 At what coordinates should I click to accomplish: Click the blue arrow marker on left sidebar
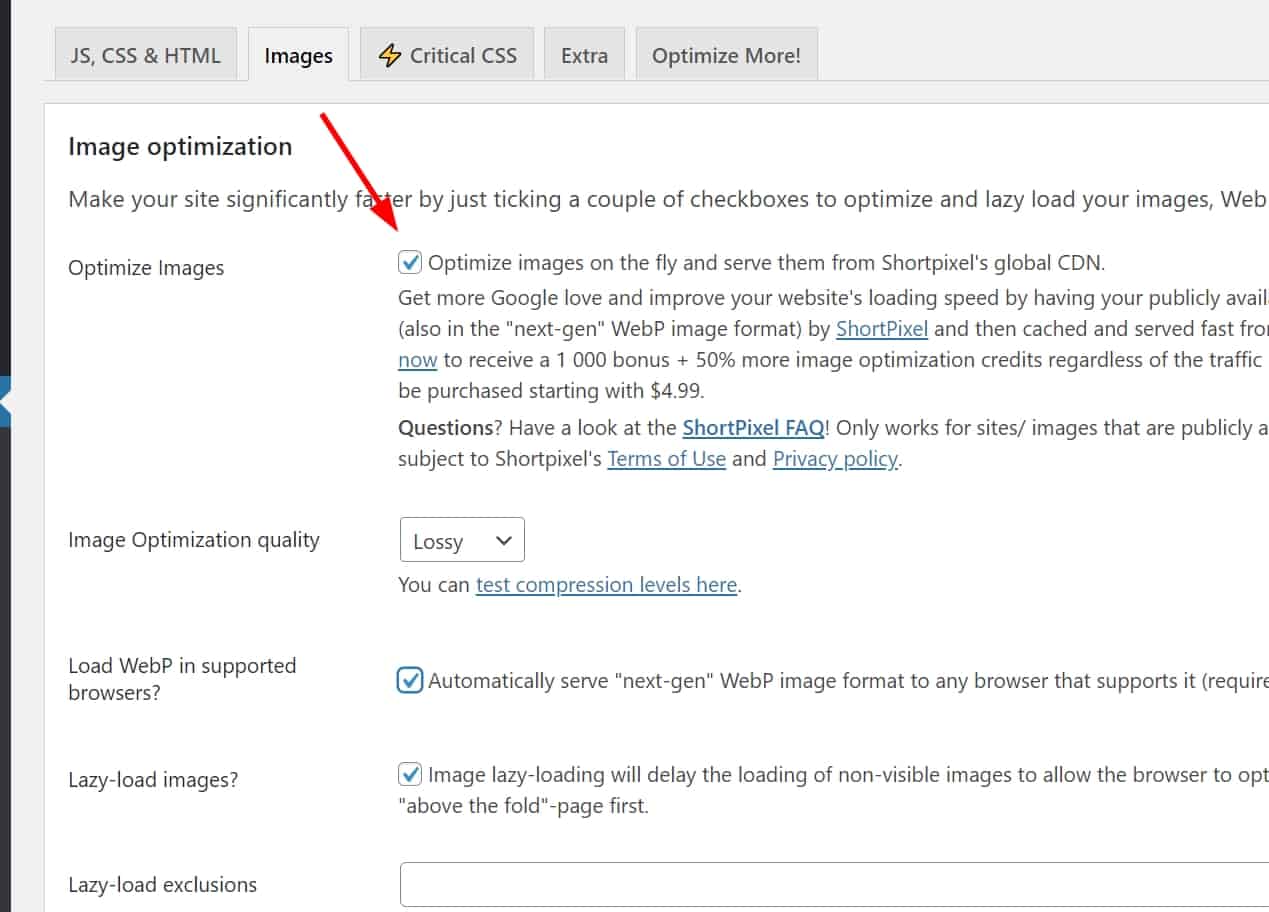coord(5,402)
